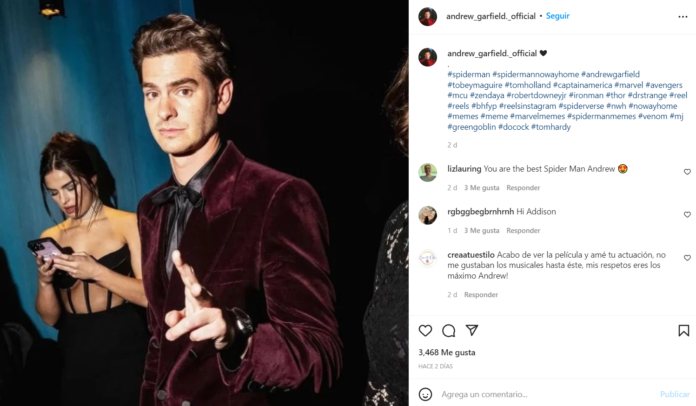Open the comment speech bubble icon
The height and width of the screenshot is (406, 696).
click(x=449, y=331)
